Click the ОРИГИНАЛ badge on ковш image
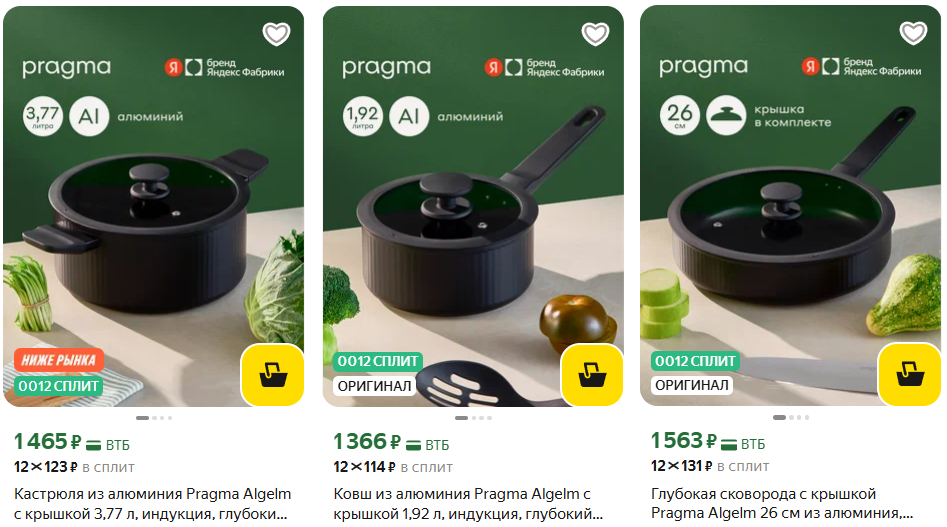Screen dimensions: 947x527 point(374,386)
